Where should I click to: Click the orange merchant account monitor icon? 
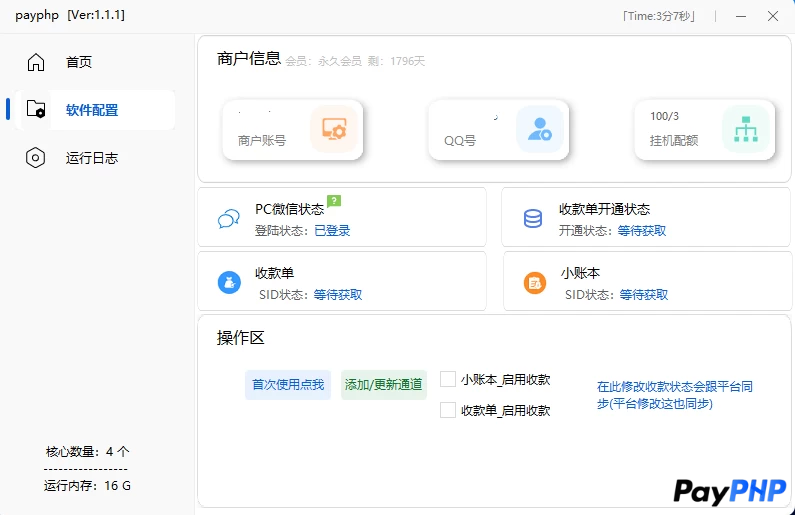pyautogui.click(x=334, y=129)
